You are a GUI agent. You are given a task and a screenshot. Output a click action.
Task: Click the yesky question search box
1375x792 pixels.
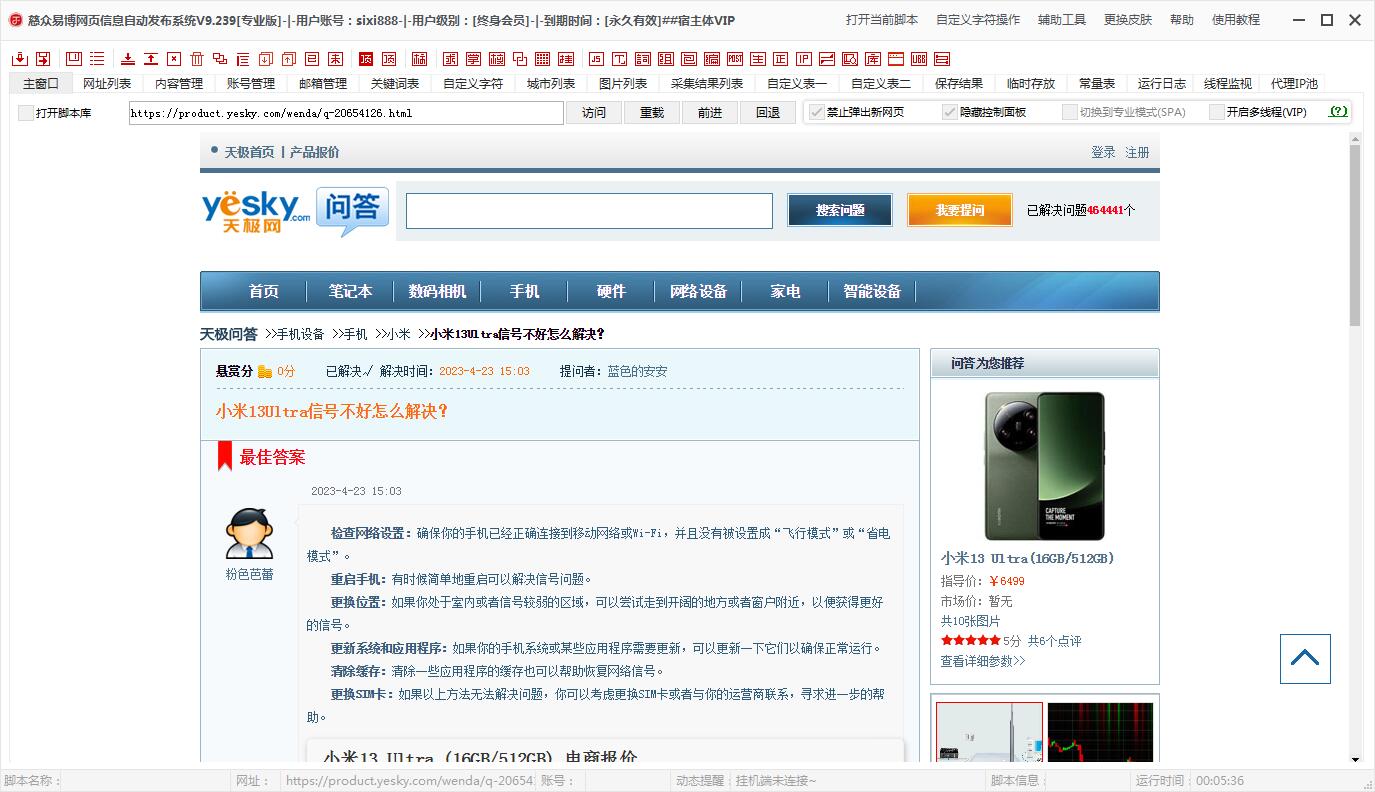tap(589, 211)
